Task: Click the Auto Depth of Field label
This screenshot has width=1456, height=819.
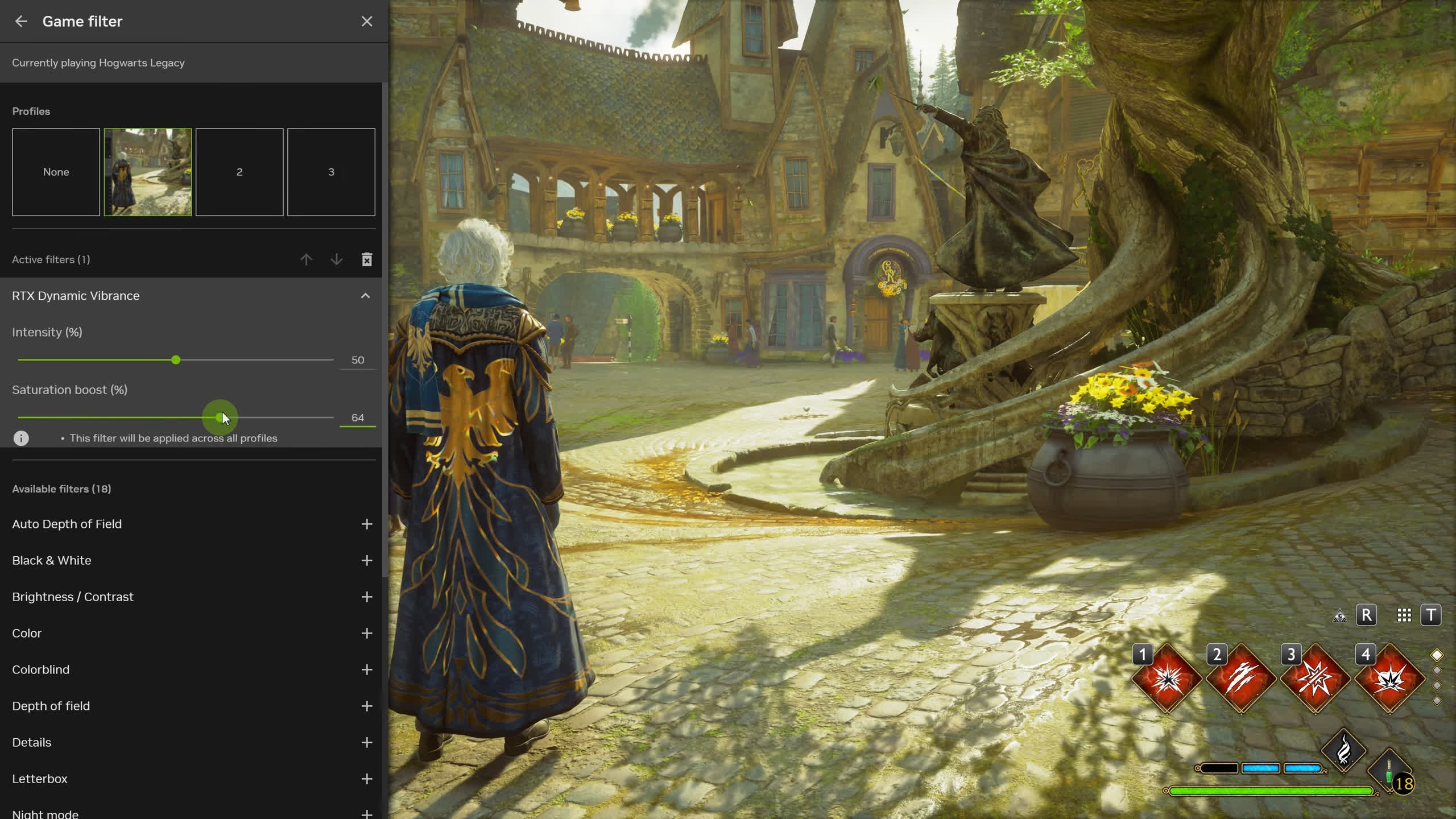Action: tap(67, 524)
